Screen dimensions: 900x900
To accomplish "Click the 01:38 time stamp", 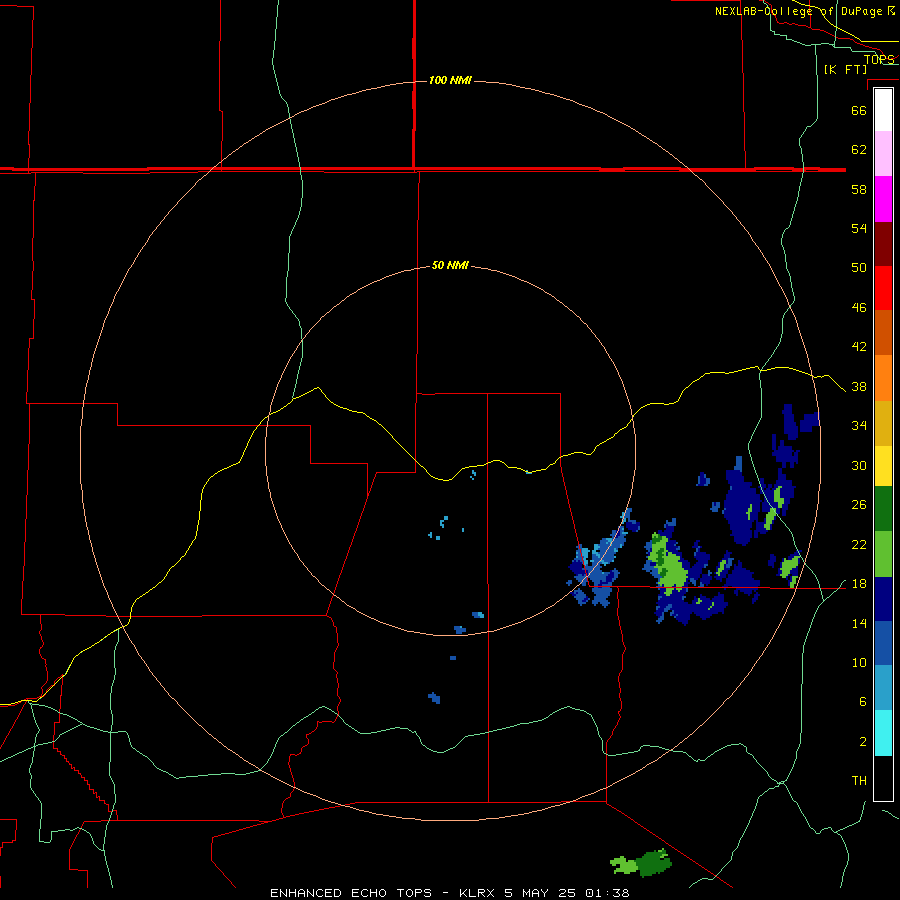I will 607,893.
